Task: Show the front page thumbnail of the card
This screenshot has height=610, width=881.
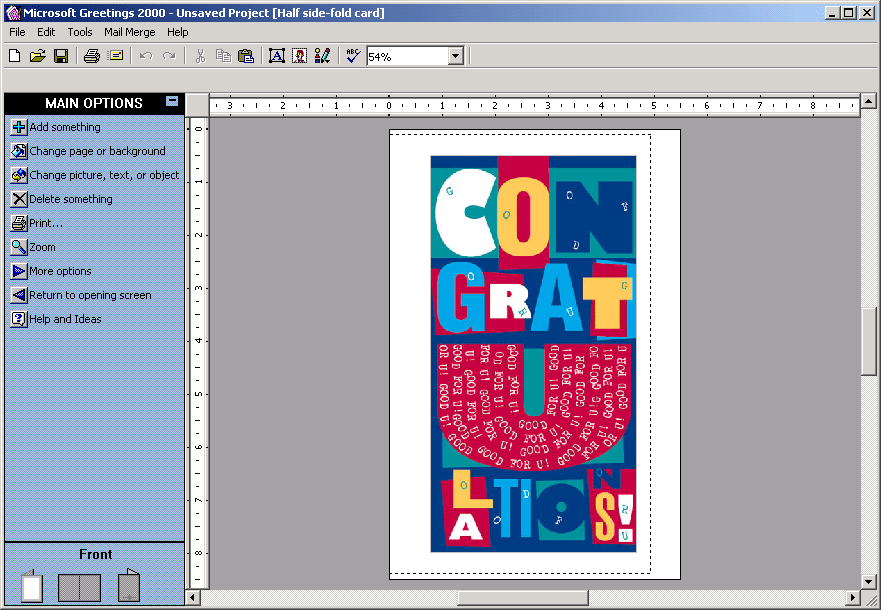Action: (x=31, y=586)
